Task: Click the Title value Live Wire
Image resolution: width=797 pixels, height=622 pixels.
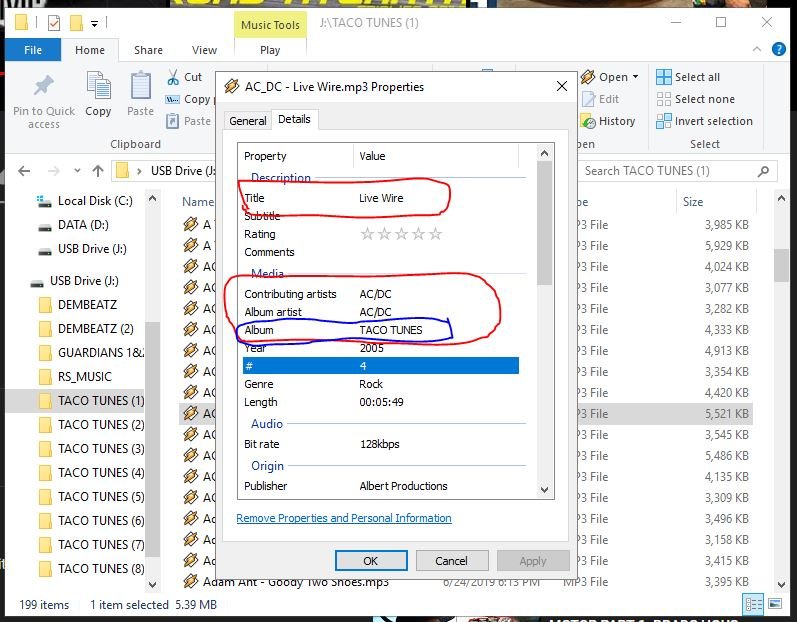Action: 381,198
